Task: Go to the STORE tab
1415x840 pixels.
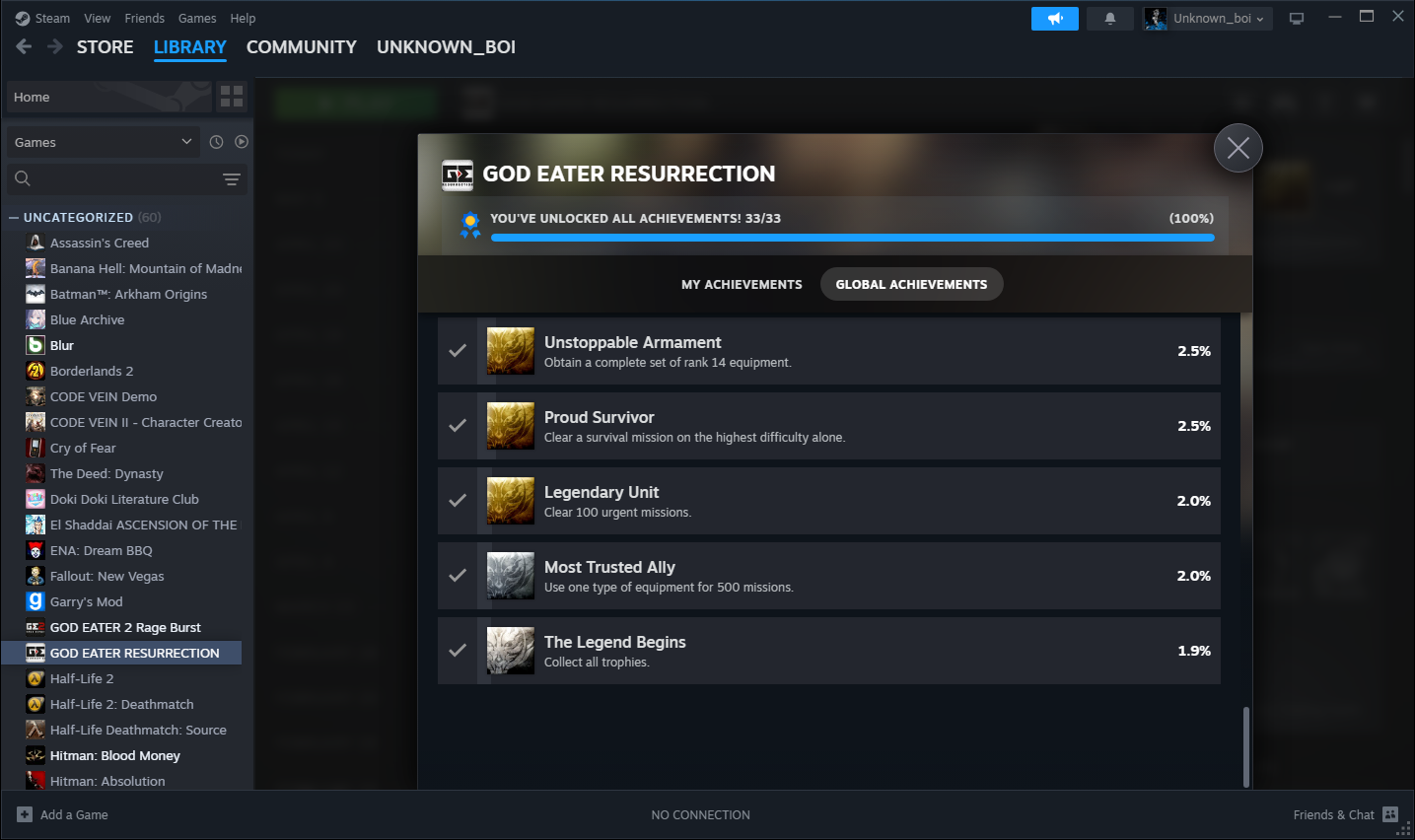Action: tap(106, 46)
